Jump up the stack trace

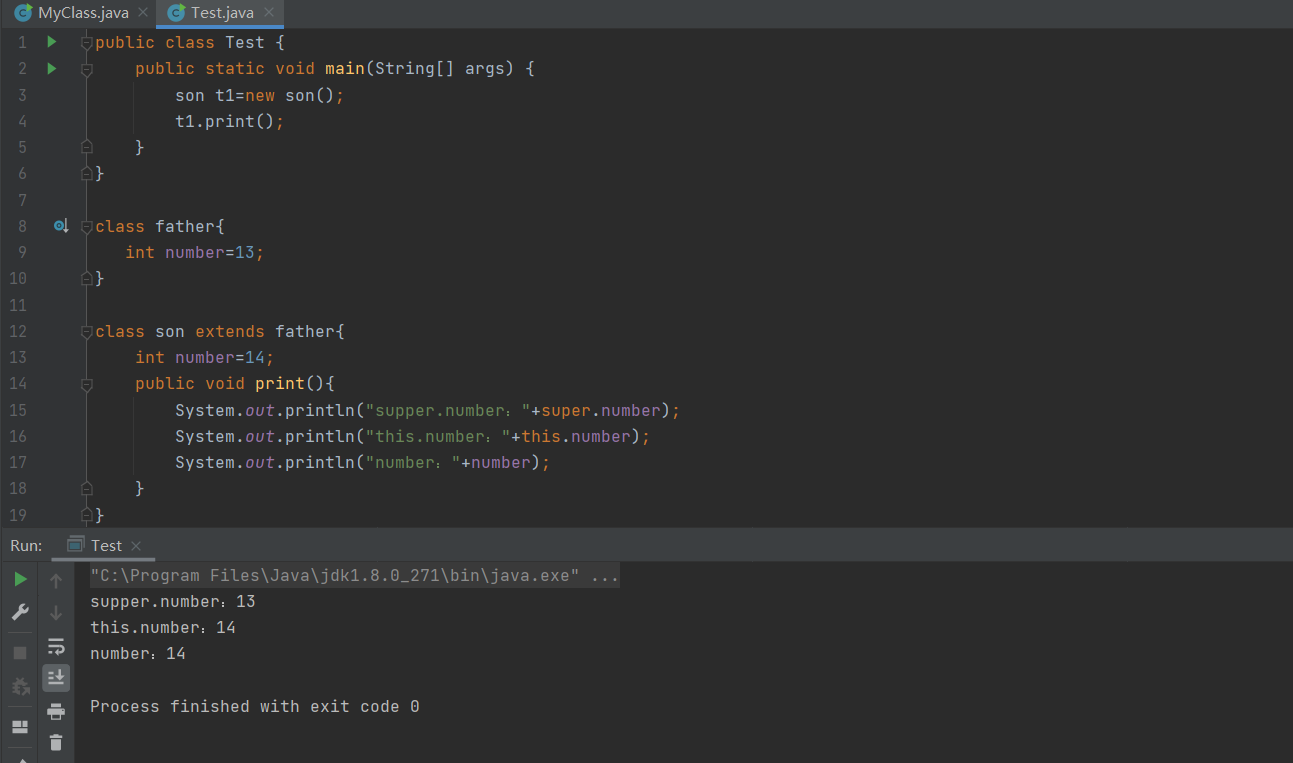[56, 580]
